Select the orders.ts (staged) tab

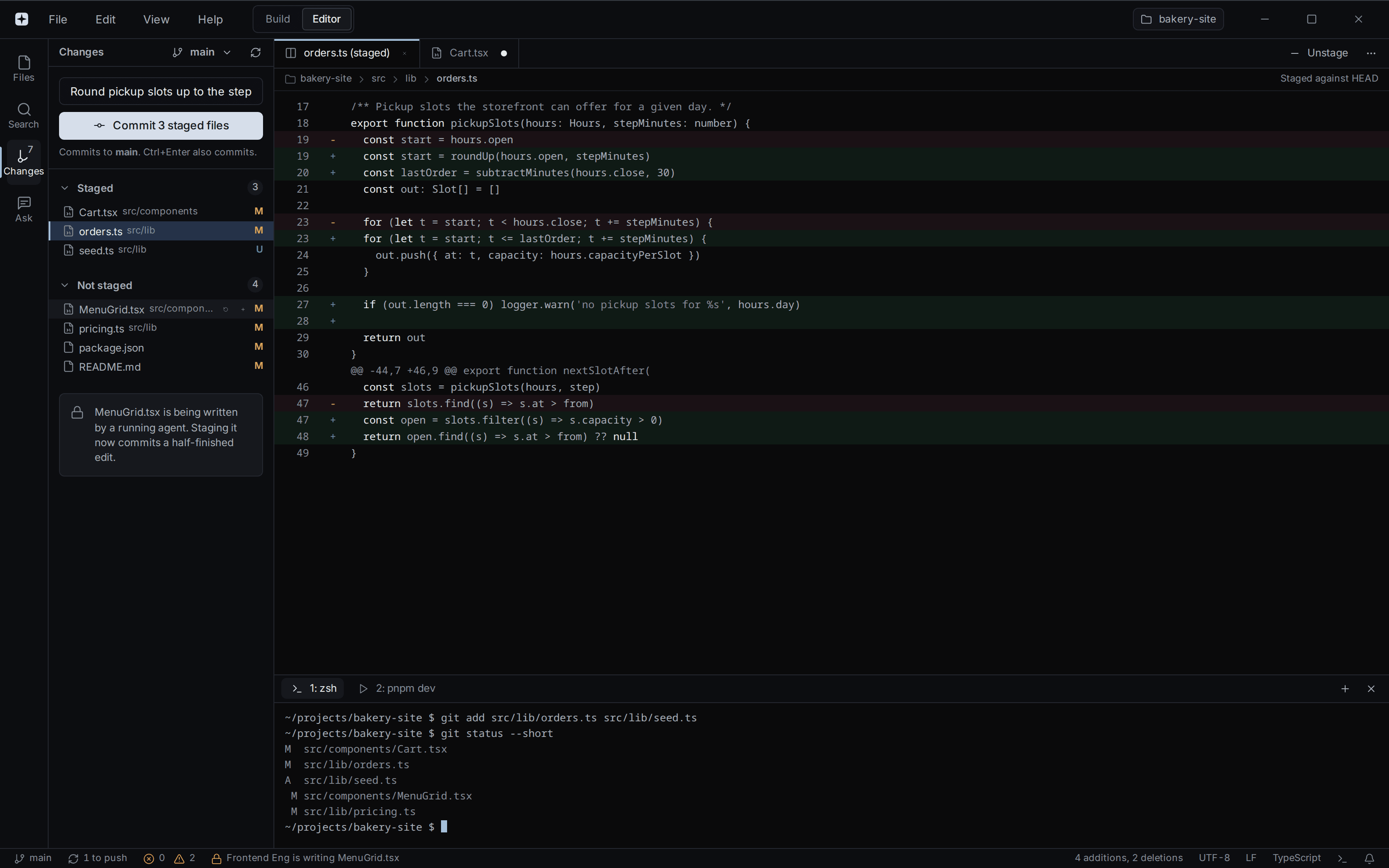(347, 53)
